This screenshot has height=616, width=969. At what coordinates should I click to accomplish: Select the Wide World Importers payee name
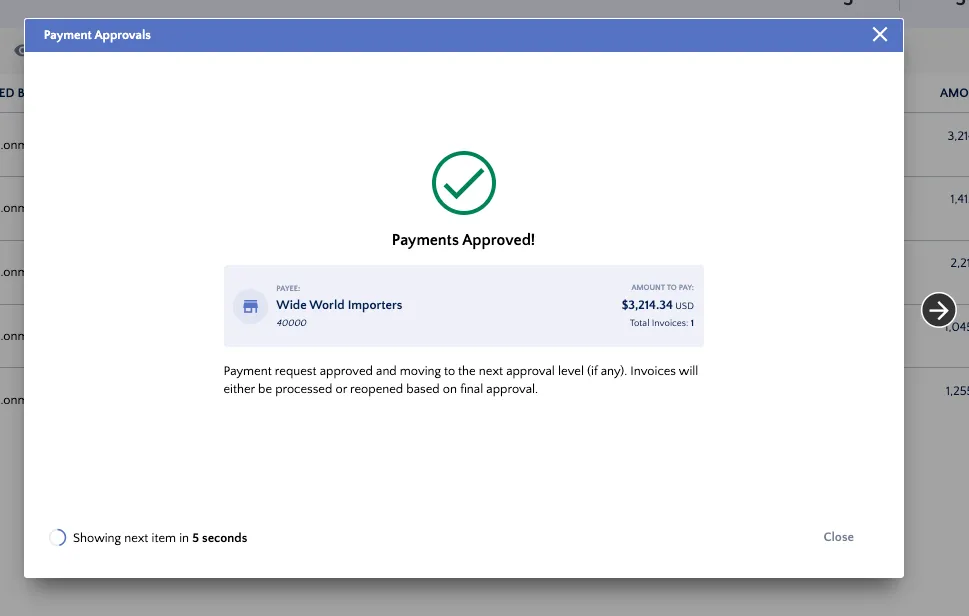(x=339, y=305)
